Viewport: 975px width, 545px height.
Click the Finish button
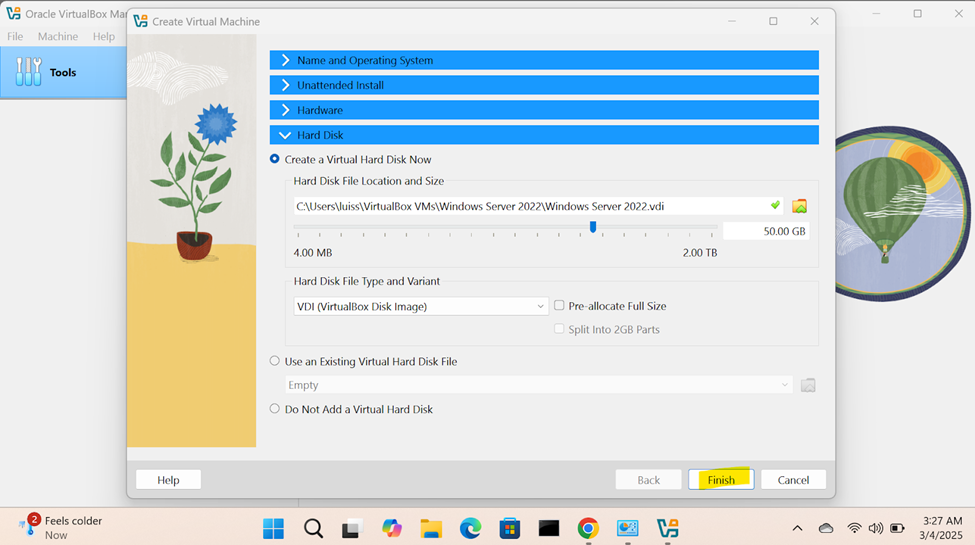(x=721, y=480)
